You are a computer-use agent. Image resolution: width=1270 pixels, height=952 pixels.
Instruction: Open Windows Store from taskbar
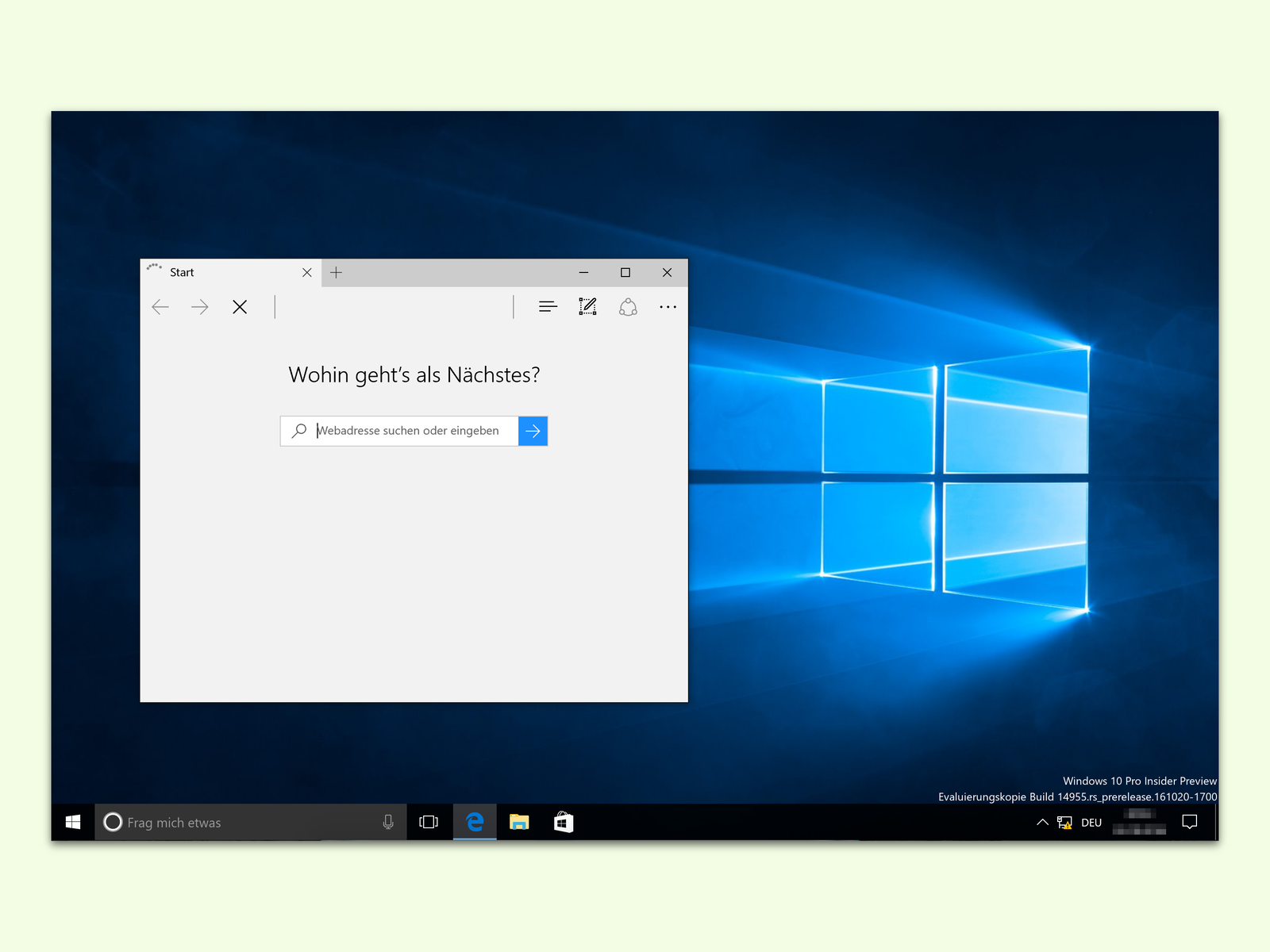click(x=564, y=823)
